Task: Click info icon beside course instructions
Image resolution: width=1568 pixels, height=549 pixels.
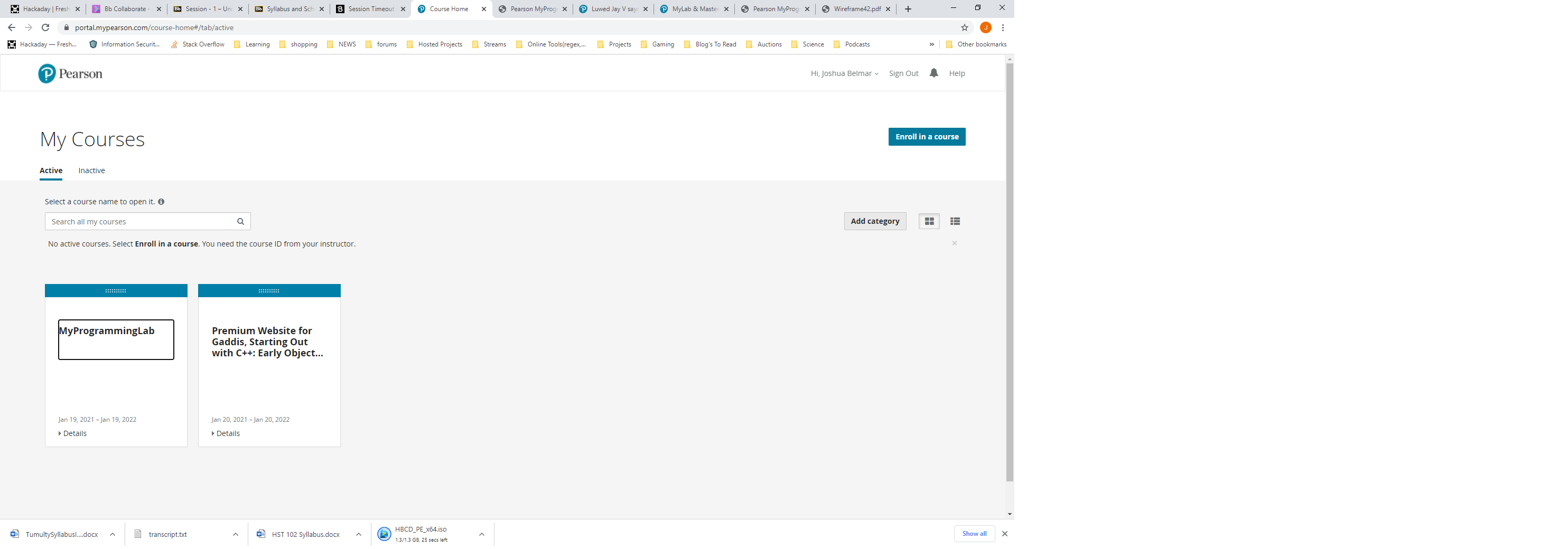Action: tap(161, 202)
